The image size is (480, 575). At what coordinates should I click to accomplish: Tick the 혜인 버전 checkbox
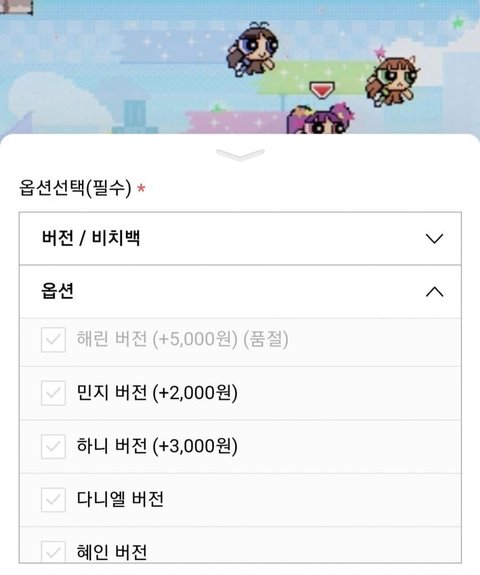pyautogui.click(x=53, y=552)
